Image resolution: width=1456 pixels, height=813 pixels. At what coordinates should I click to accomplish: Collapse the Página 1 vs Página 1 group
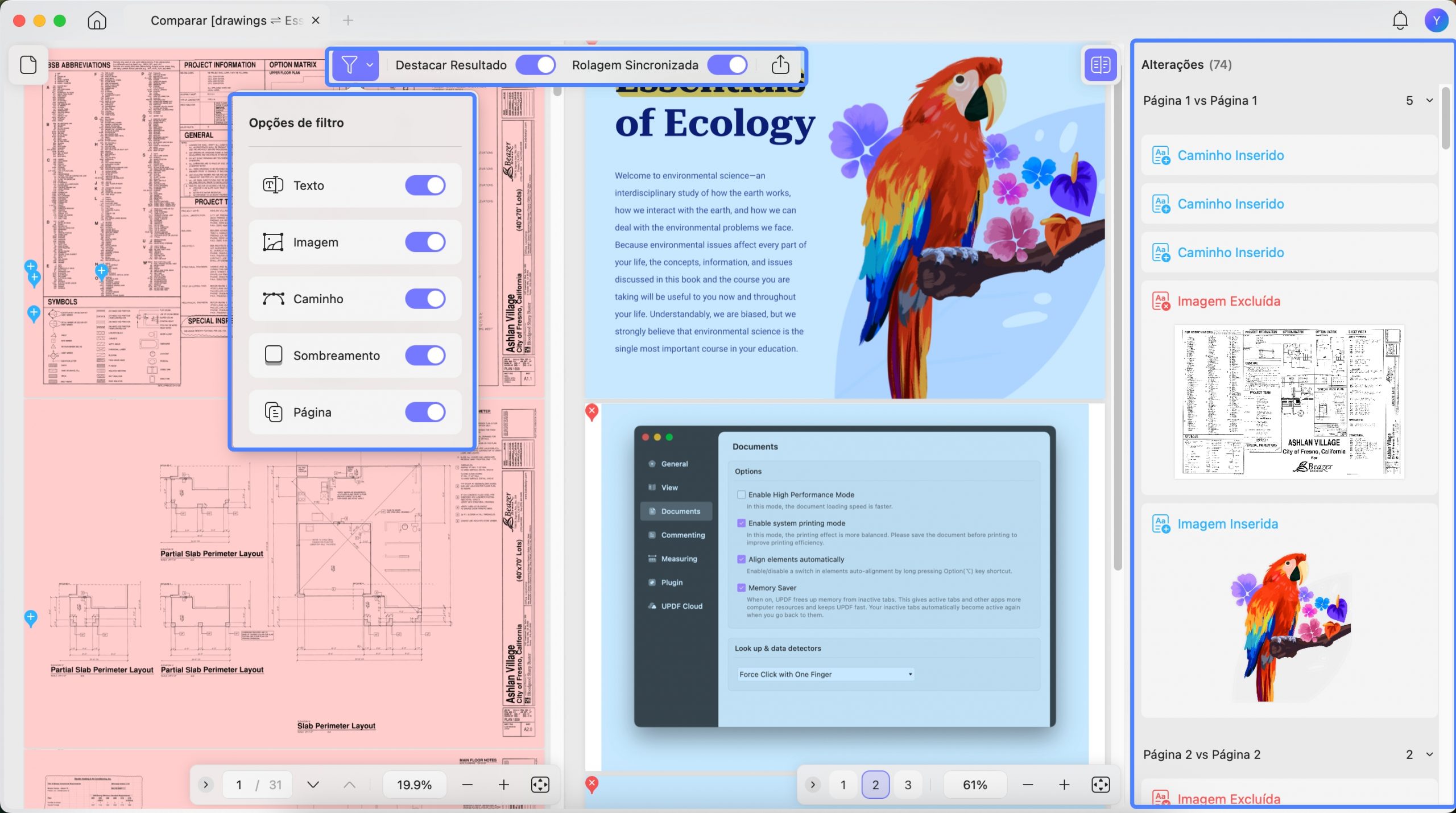(1429, 101)
